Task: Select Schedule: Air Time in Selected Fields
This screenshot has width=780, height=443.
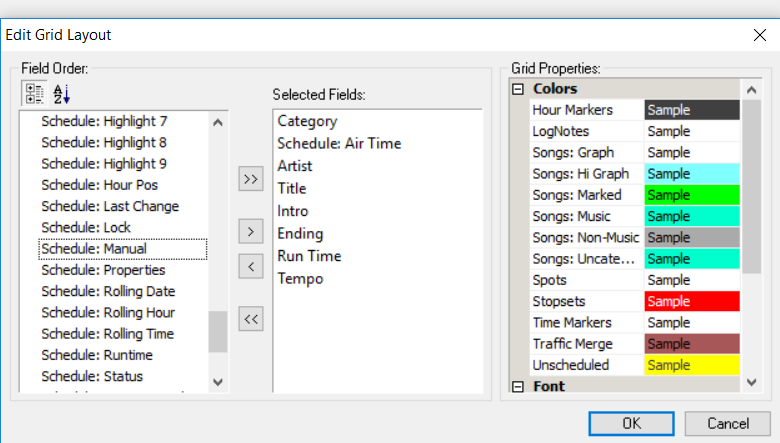Action: point(339,144)
